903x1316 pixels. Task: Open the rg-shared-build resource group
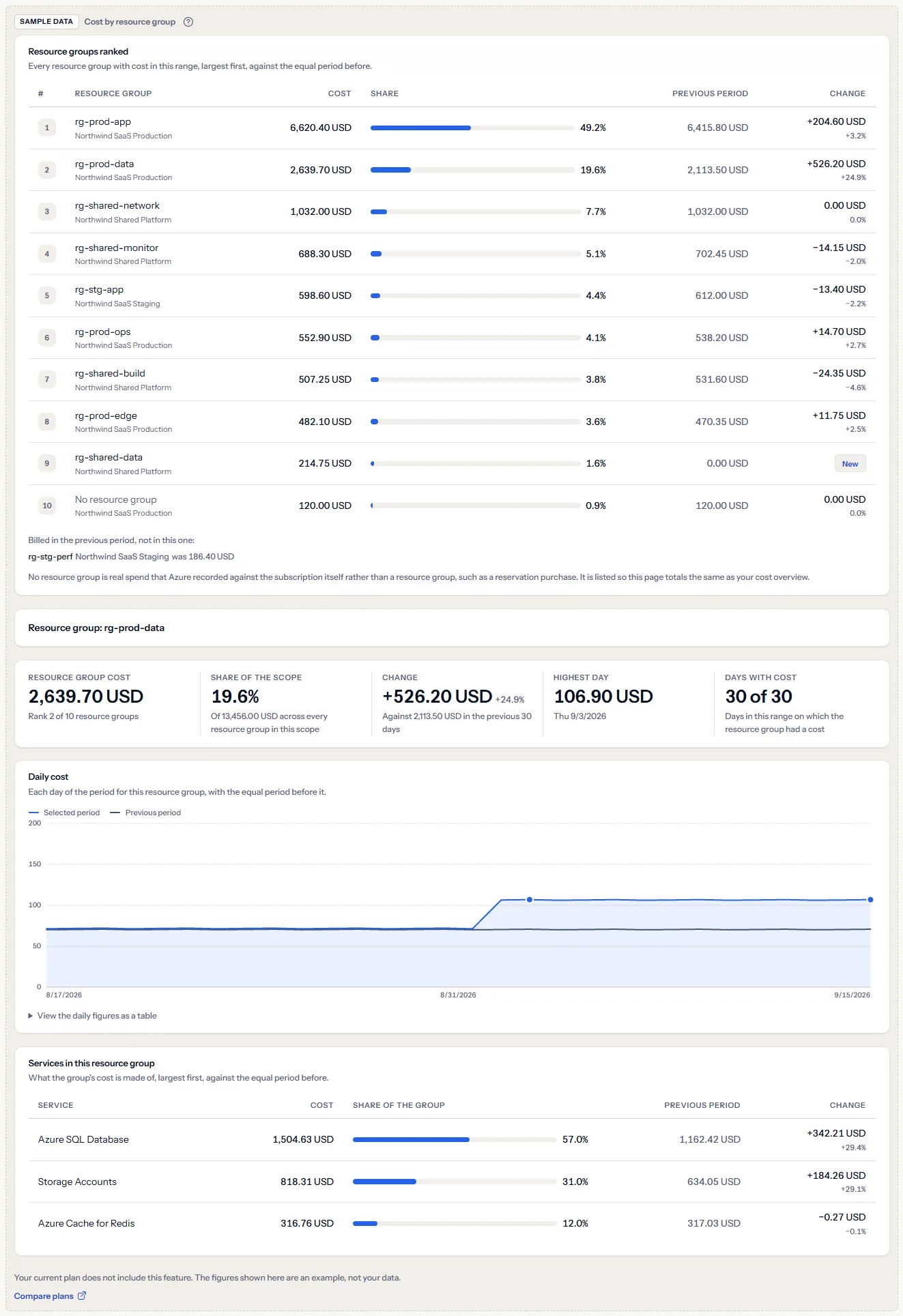coord(110,373)
